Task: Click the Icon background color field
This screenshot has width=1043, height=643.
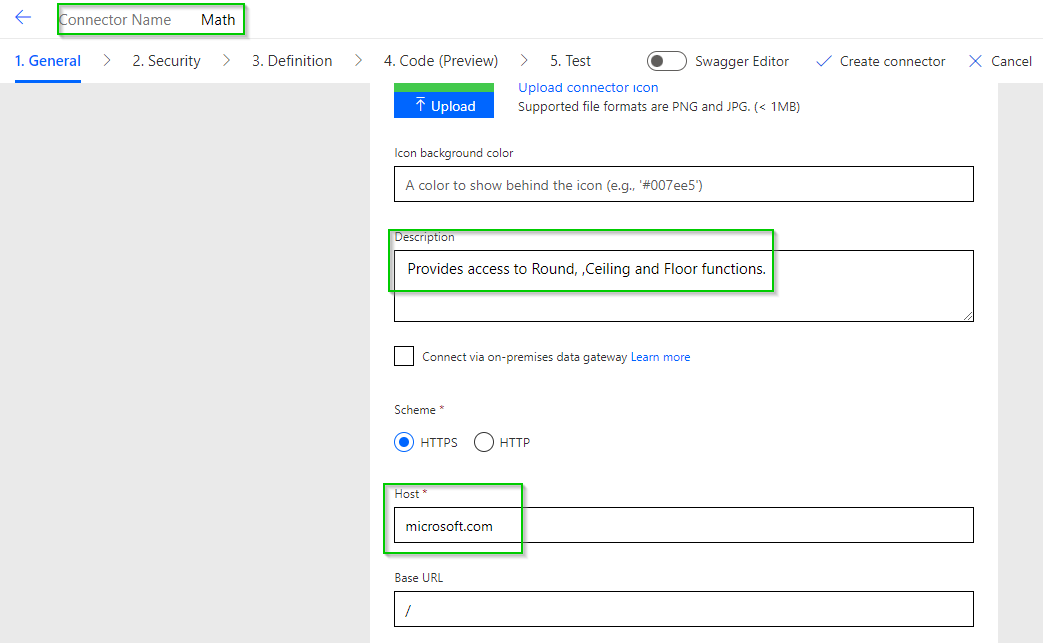Action: (683, 185)
